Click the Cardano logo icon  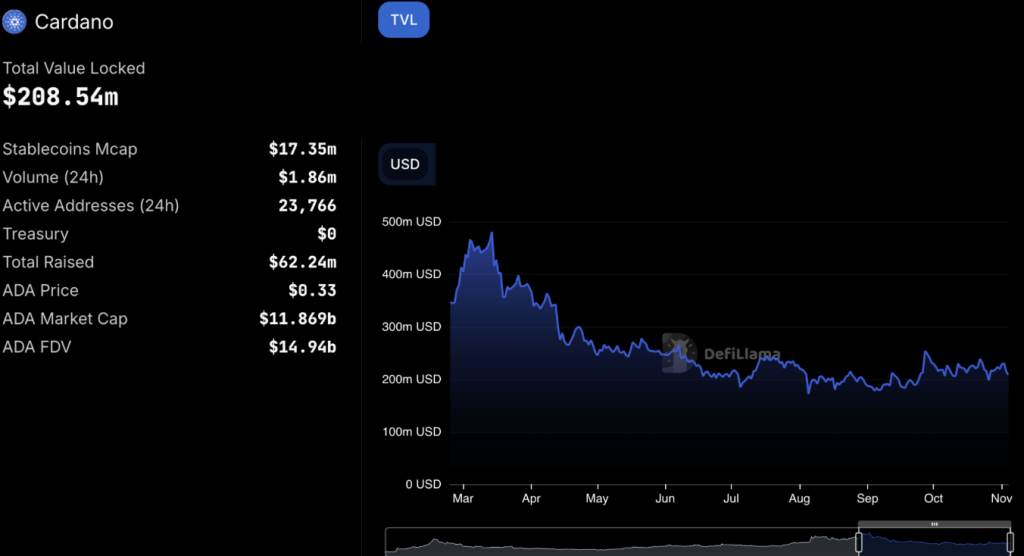(14, 22)
